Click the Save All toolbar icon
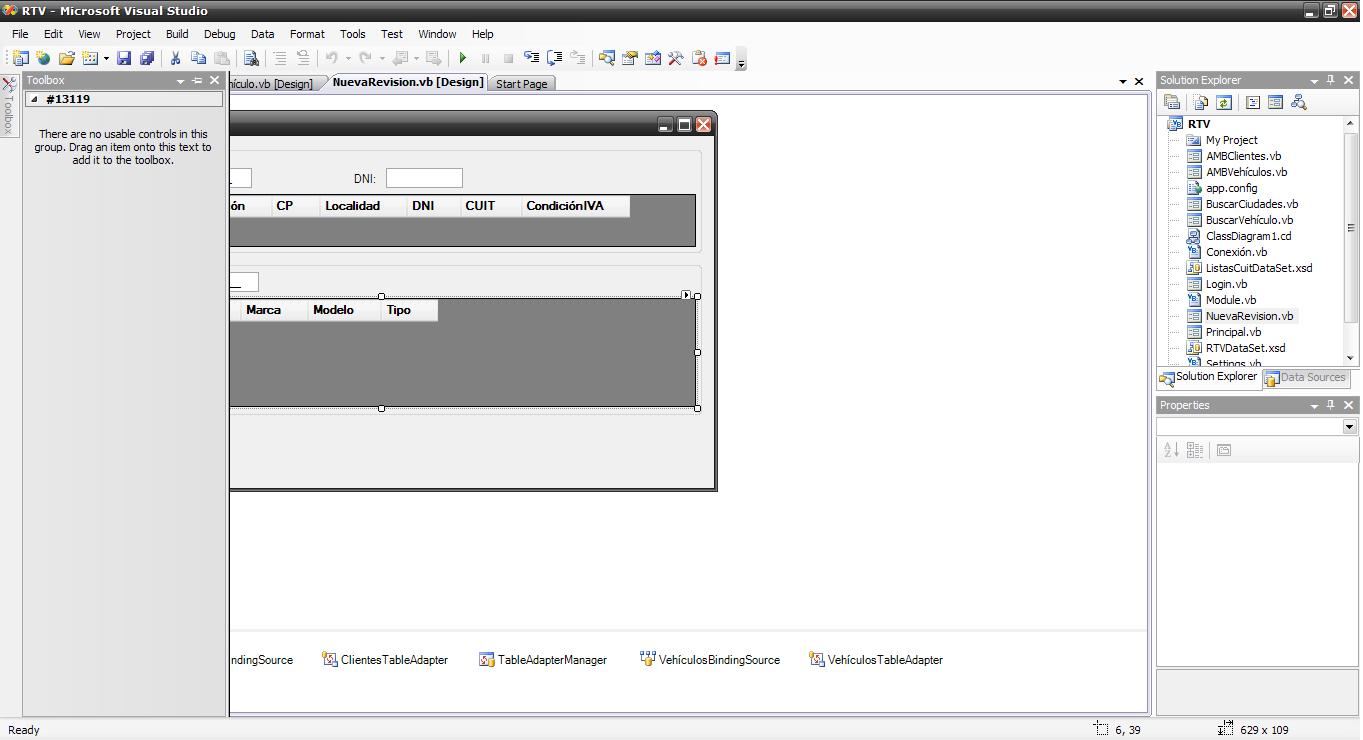The image size is (1363, 740). [x=147, y=59]
